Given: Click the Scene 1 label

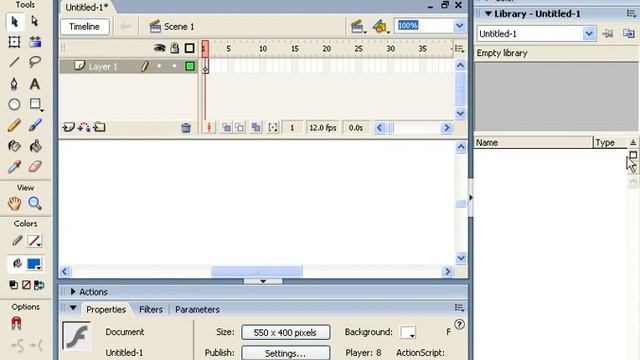Looking at the screenshot, I should coord(179,27).
